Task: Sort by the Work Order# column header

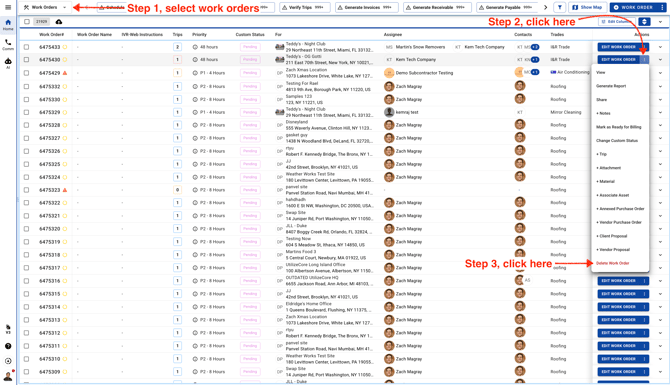Action: point(52,35)
